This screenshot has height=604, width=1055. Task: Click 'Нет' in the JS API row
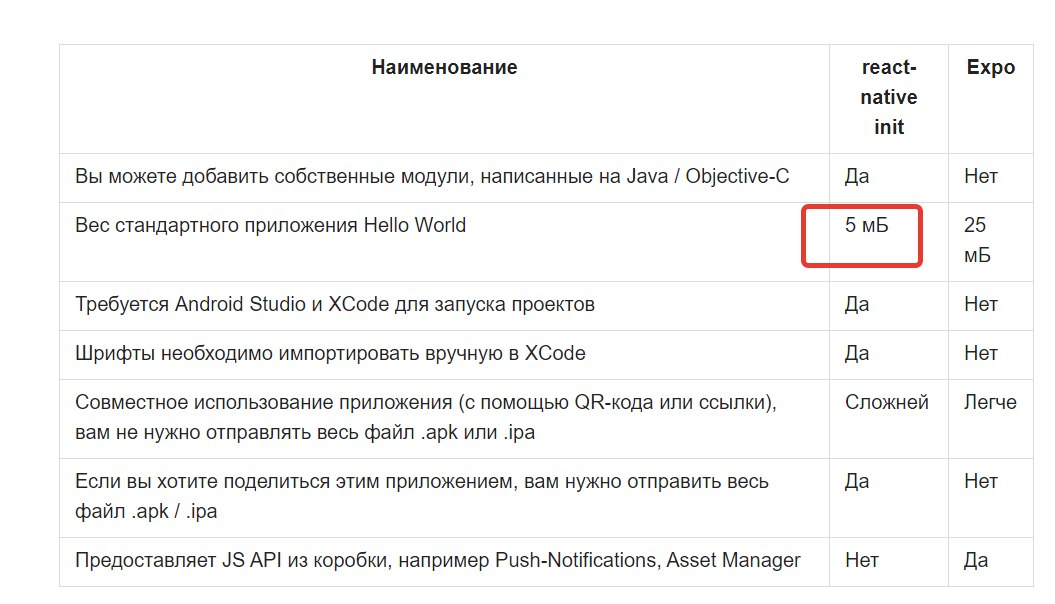tap(862, 560)
